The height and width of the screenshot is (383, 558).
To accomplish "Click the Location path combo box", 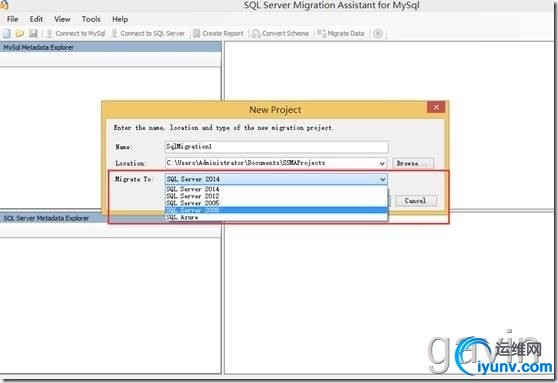I will pos(276,163).
